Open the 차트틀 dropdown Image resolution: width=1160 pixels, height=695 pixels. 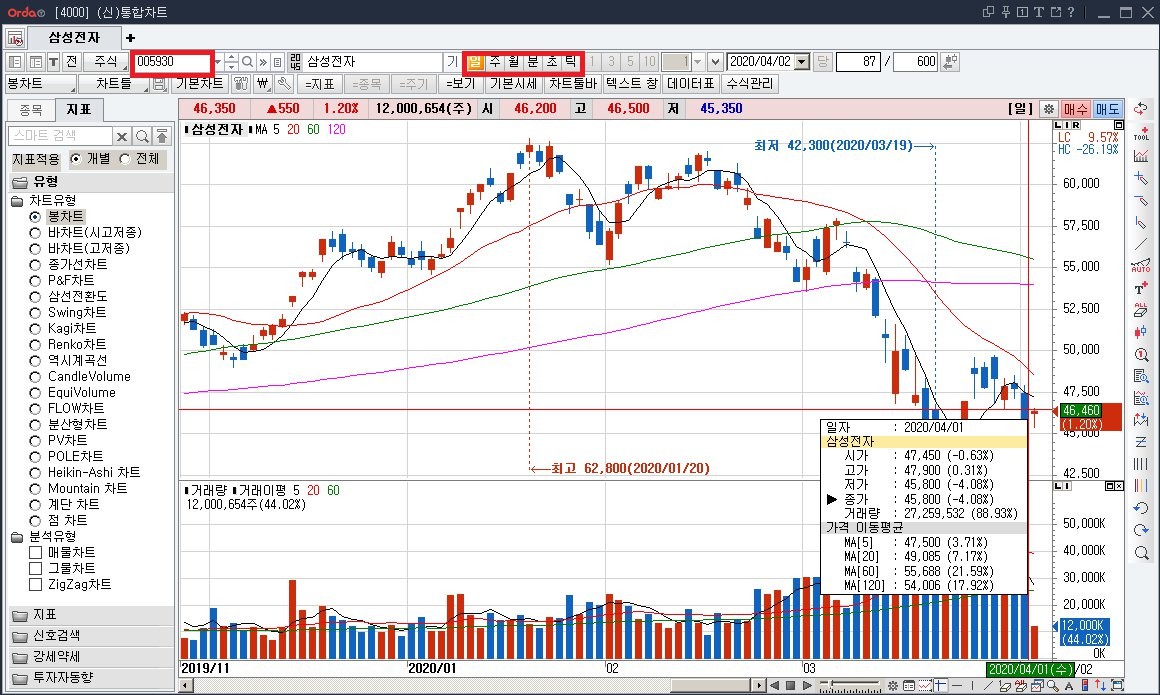pos(113,84)
